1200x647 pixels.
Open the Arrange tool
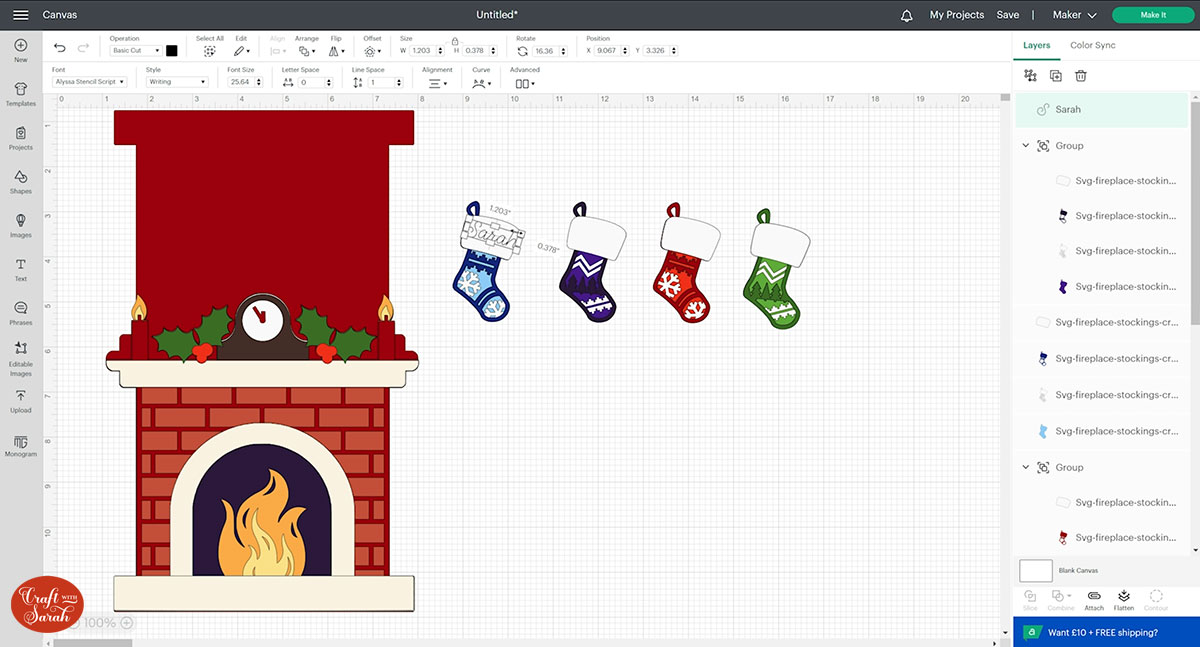coord(305,50)
